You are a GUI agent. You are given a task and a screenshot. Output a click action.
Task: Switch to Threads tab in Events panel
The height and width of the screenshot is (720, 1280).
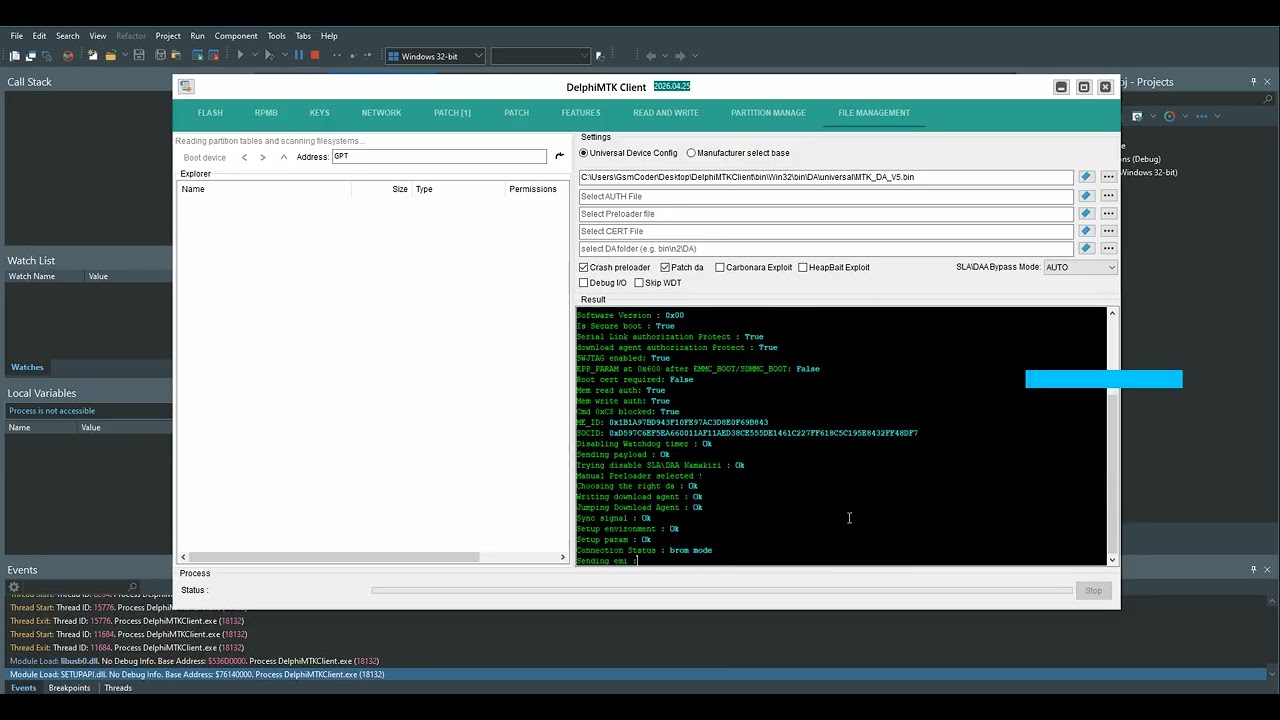(118, 688)
